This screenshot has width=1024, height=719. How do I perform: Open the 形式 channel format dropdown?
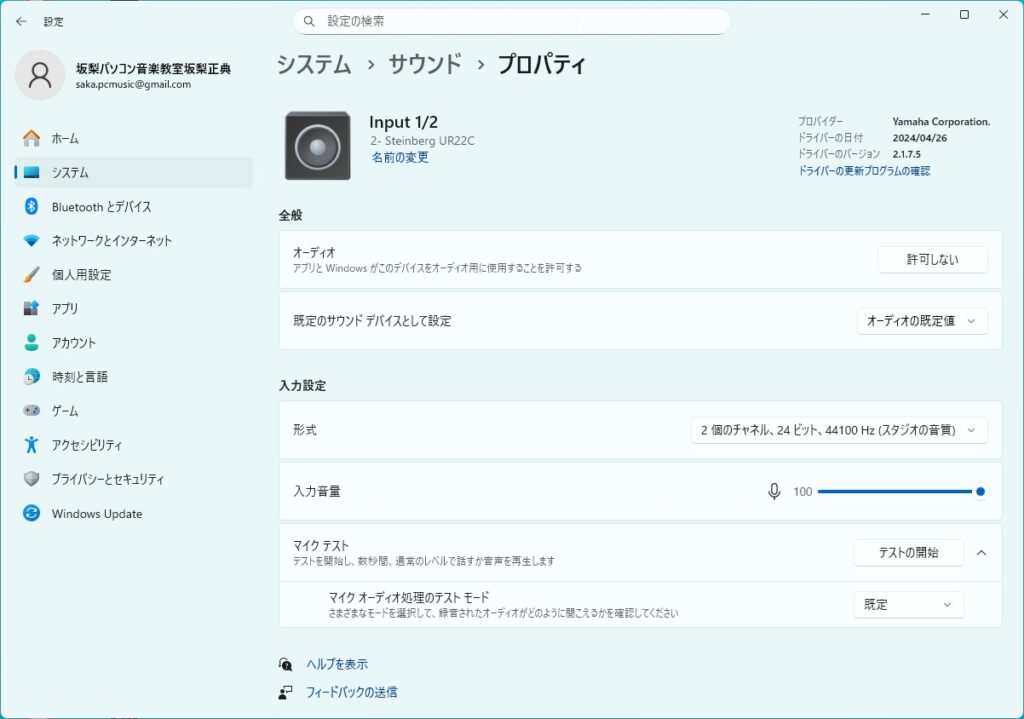click(x=839, y=430)
